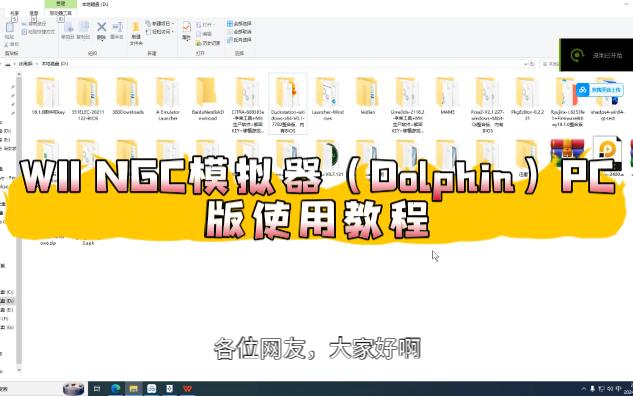
Task: Open the 360Downloads folder
Action: coord(128,96)
